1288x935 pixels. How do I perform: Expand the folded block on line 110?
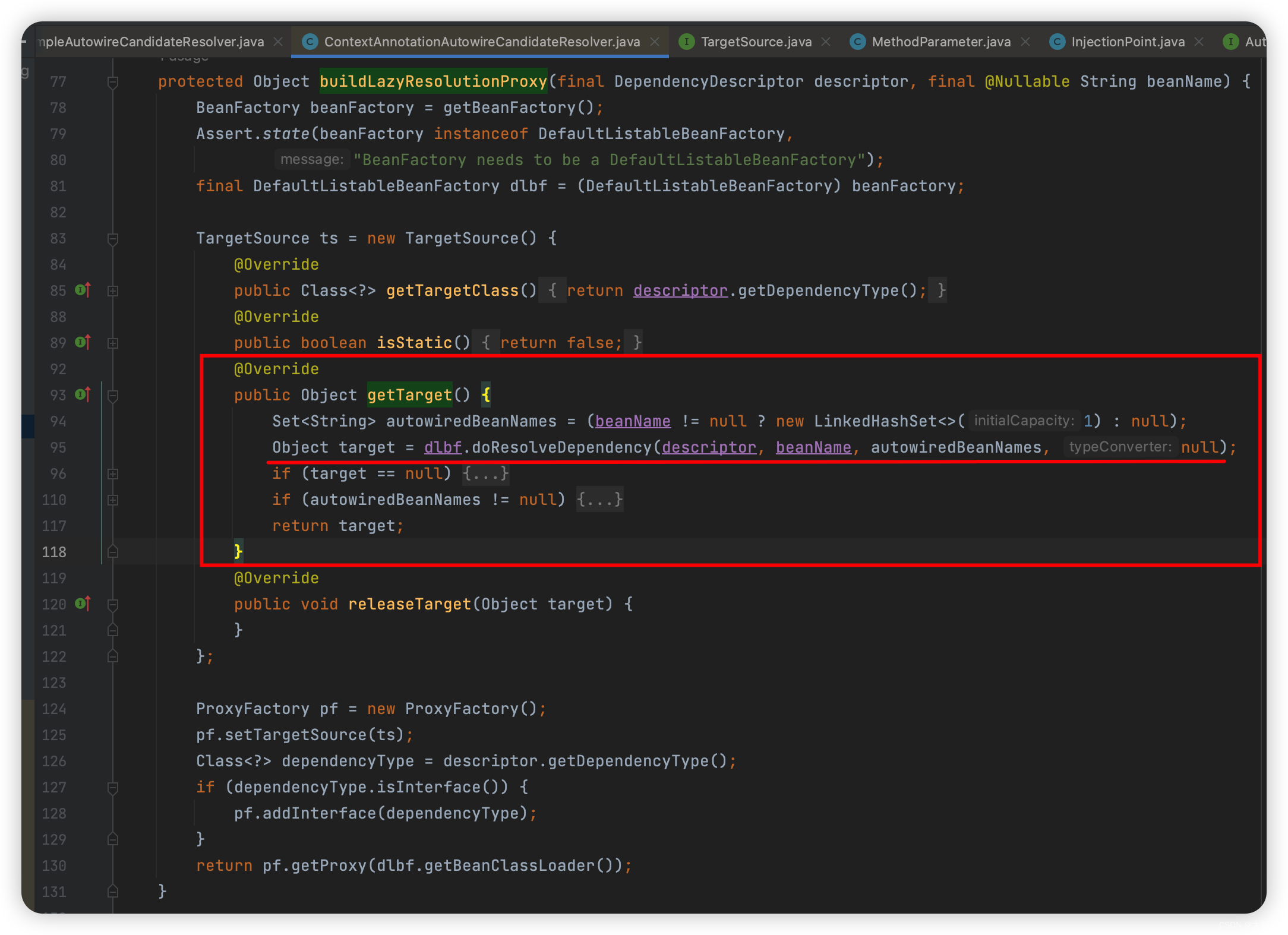[113, 500]
